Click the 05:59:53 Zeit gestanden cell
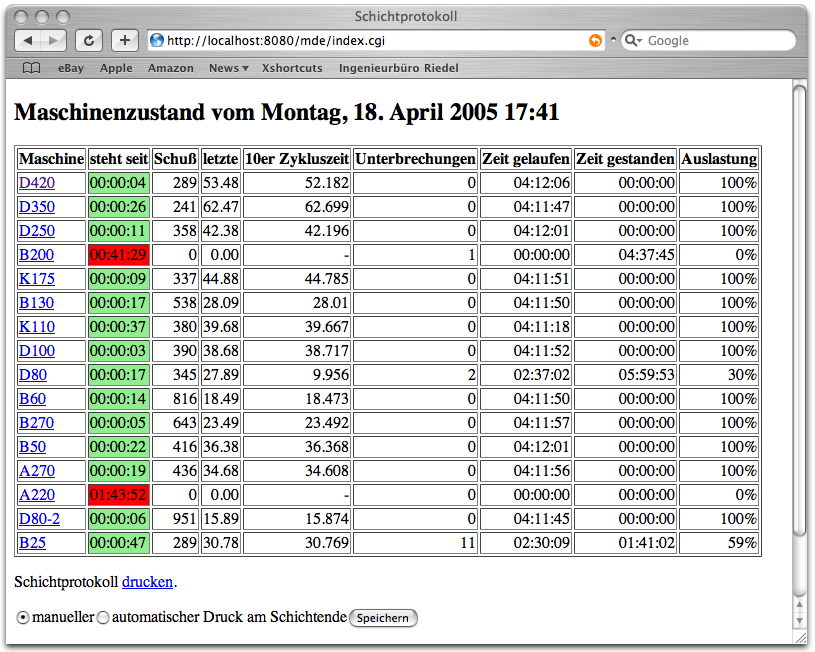The image size is (815, 652). click(625, 374)
